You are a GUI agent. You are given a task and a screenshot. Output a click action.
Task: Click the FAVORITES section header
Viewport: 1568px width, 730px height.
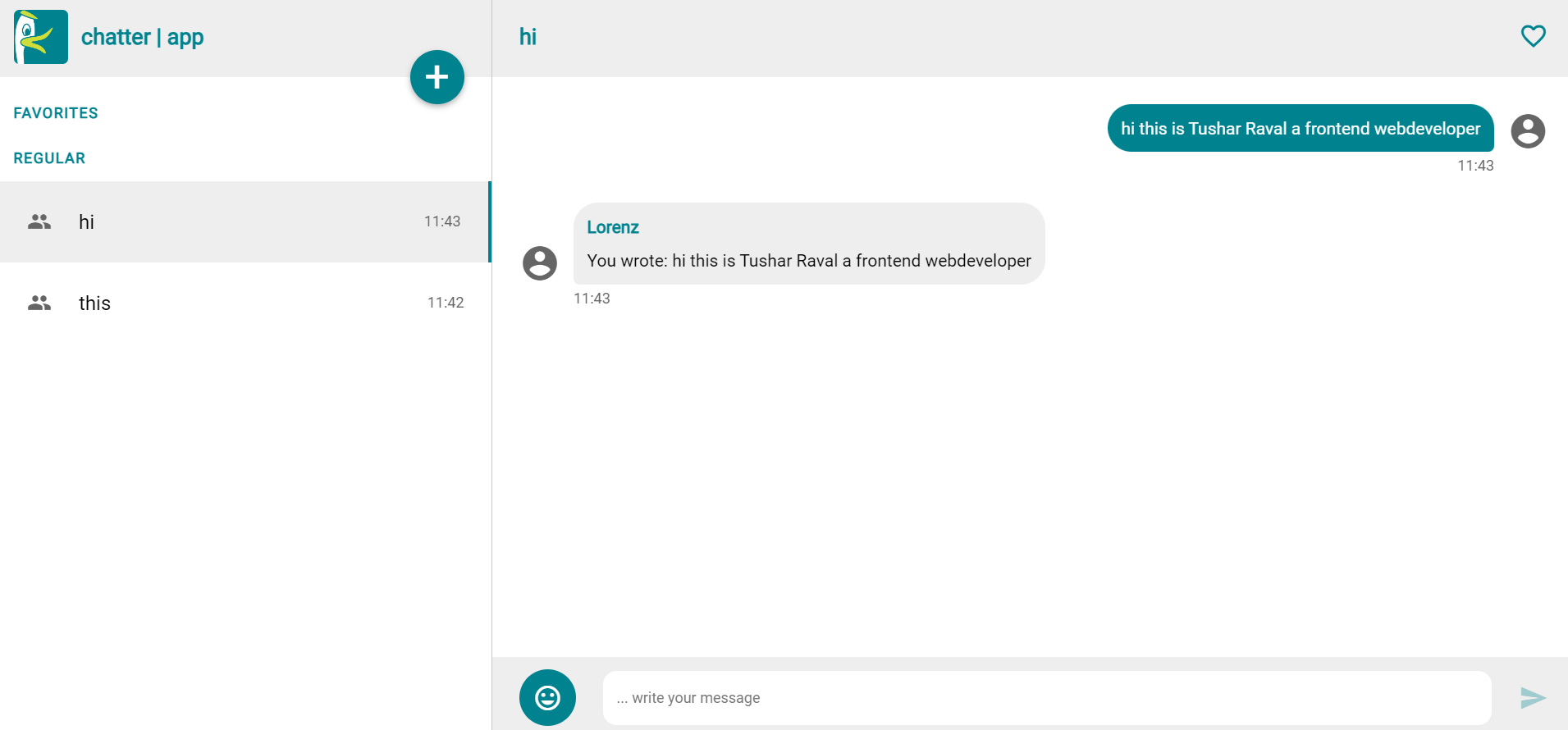(56, 113)
